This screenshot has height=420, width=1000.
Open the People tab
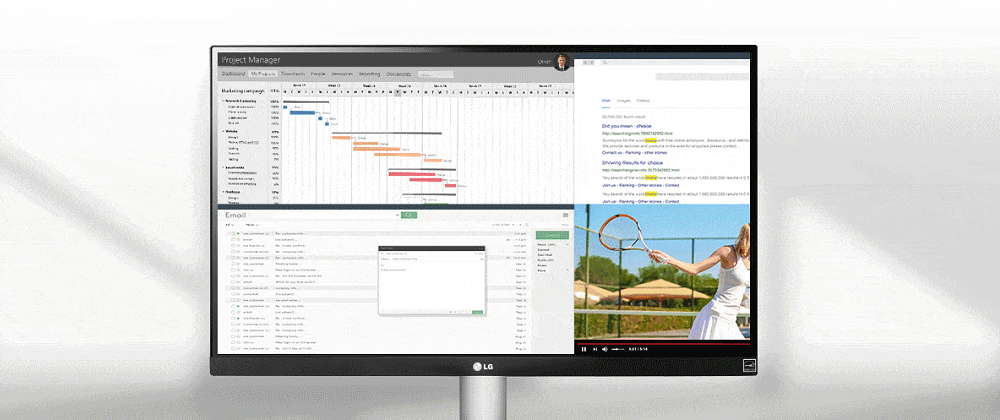pyautogui.click(x=318, y=74)
